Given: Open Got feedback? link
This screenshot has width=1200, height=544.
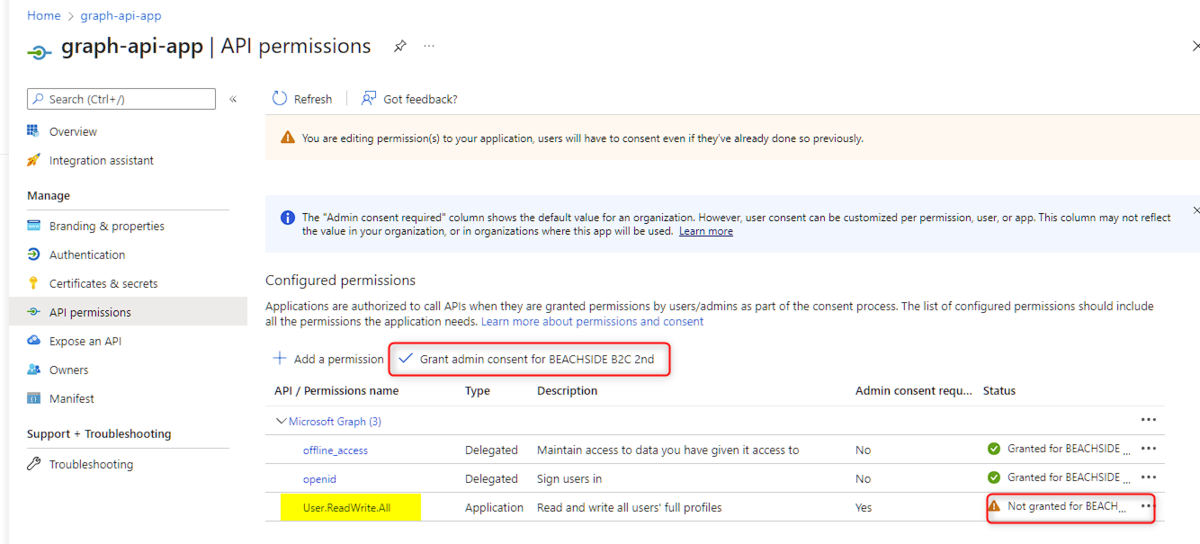Looking at the screenshot, I should [420, 99].
